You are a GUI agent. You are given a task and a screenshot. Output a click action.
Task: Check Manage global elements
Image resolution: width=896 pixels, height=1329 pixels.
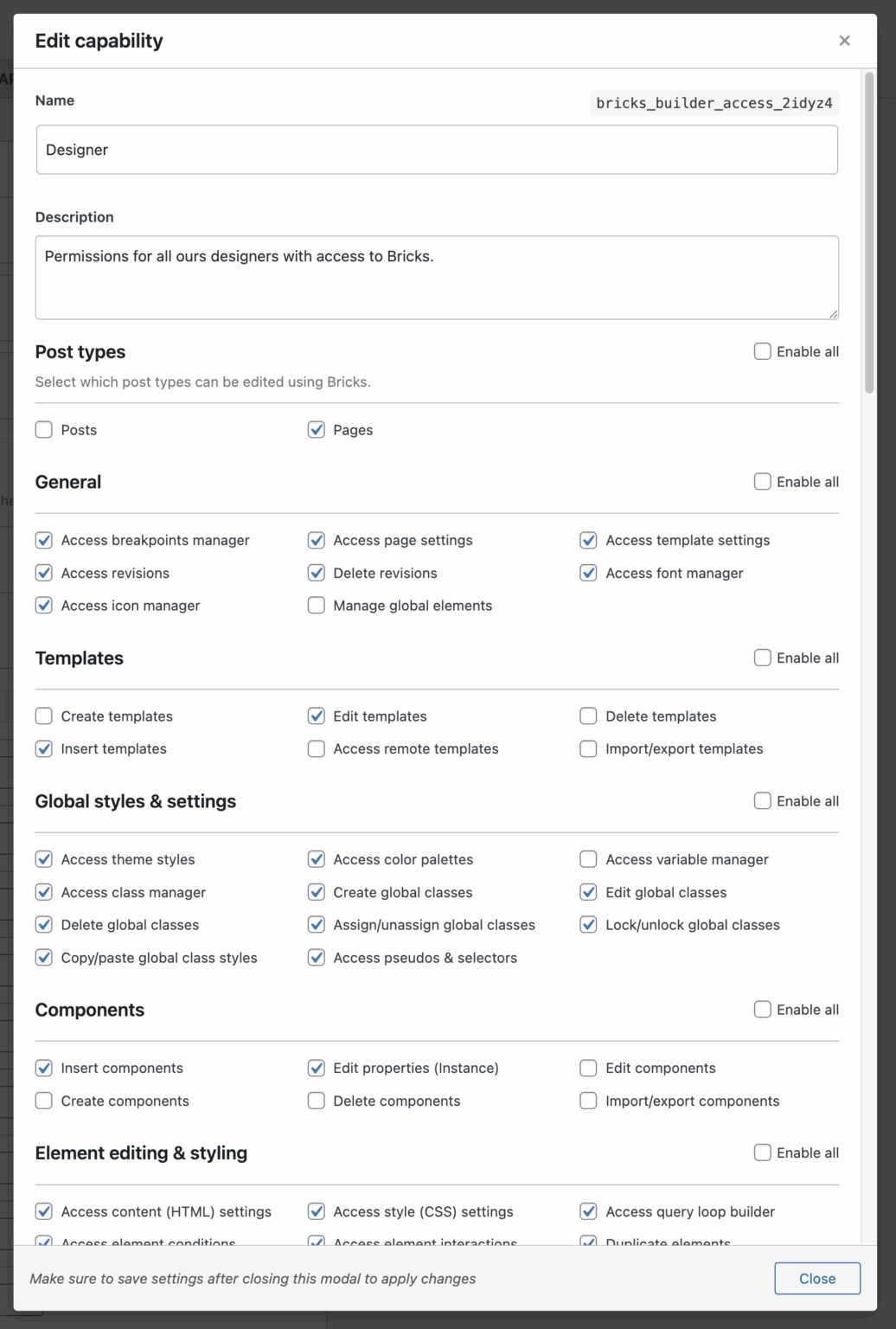point(316,605)
